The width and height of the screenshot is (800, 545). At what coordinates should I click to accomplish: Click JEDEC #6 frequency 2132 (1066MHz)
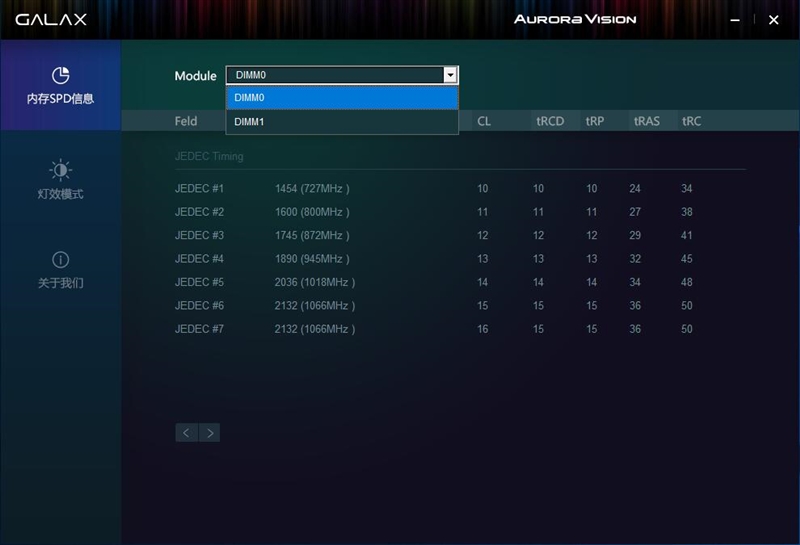(x=315, y=306)
